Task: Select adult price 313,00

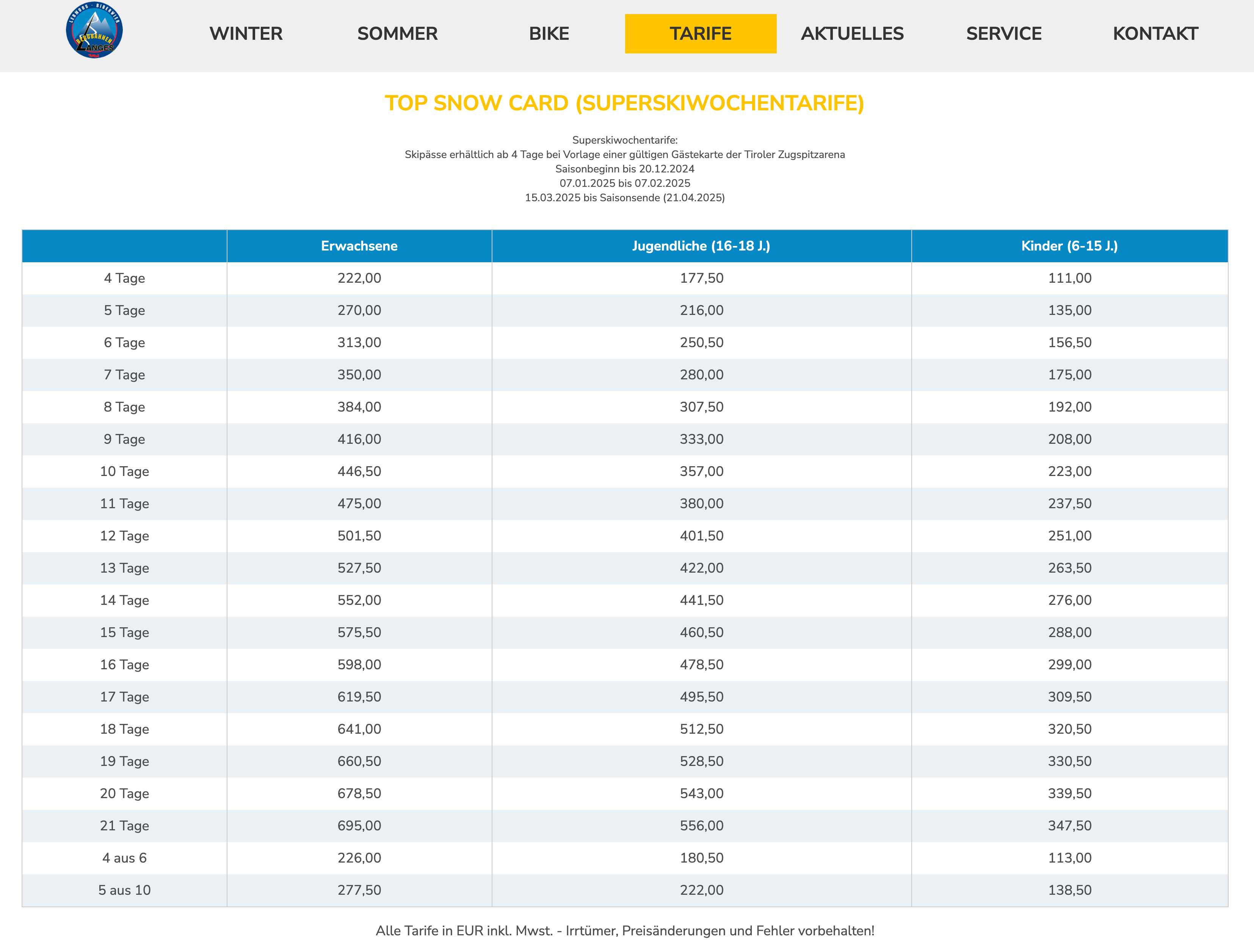Action: click(x=359, y=343)
